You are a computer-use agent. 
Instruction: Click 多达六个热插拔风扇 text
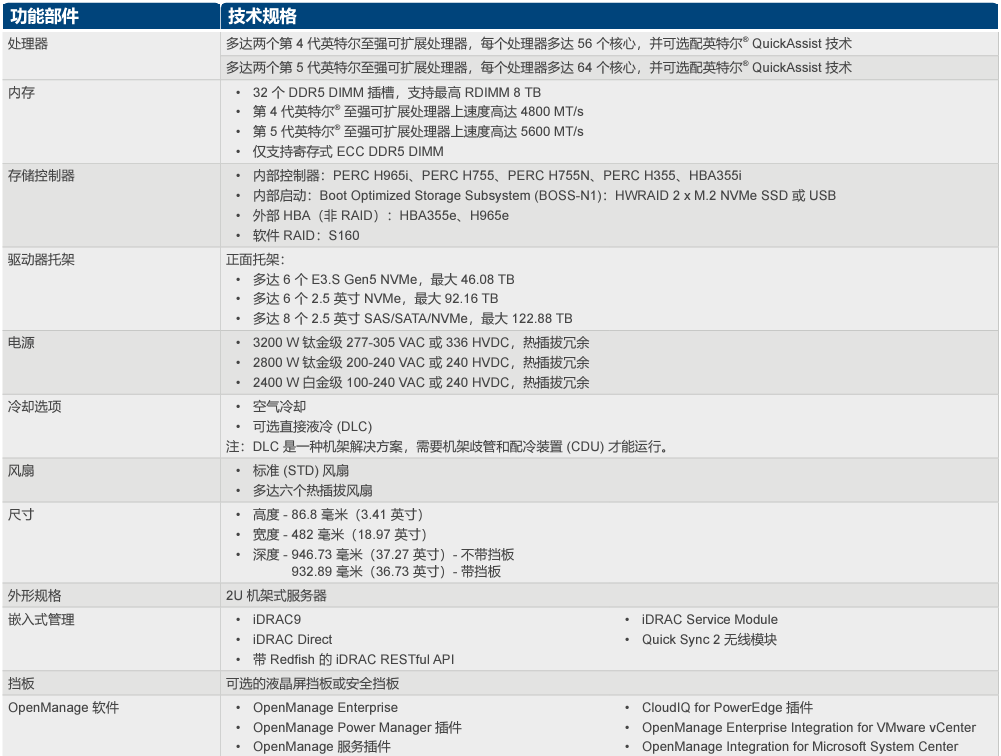[312, 491]
